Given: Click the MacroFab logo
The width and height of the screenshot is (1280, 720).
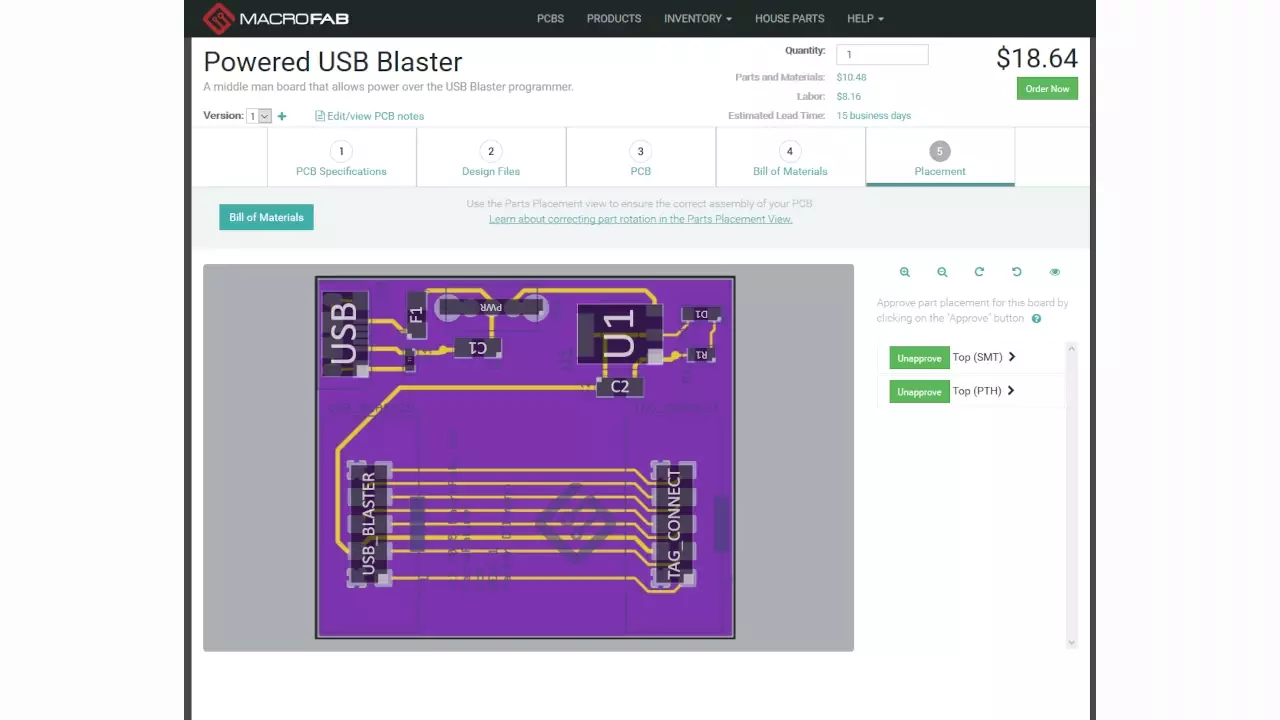Looking at the screenshot, I should (275, 18).
